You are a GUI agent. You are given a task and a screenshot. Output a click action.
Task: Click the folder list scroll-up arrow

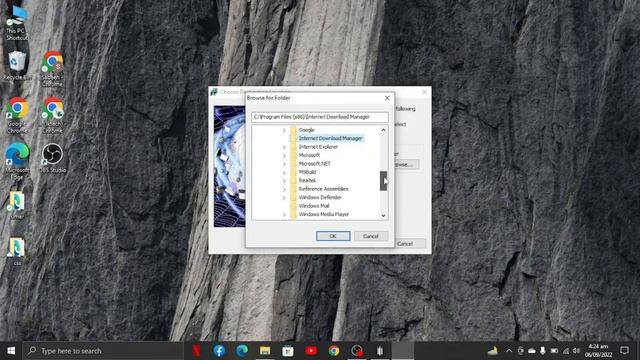click(383, 130)
